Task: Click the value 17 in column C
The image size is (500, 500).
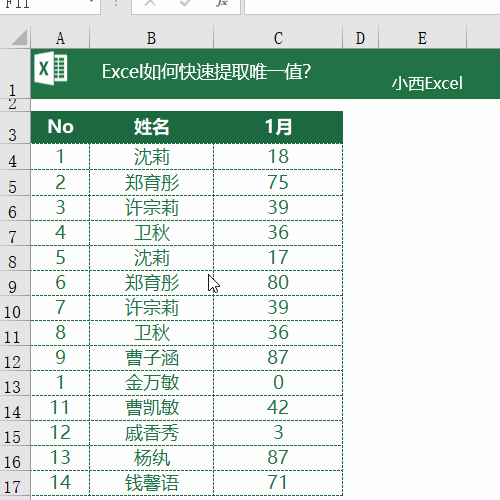Action: tap(278, 258)
